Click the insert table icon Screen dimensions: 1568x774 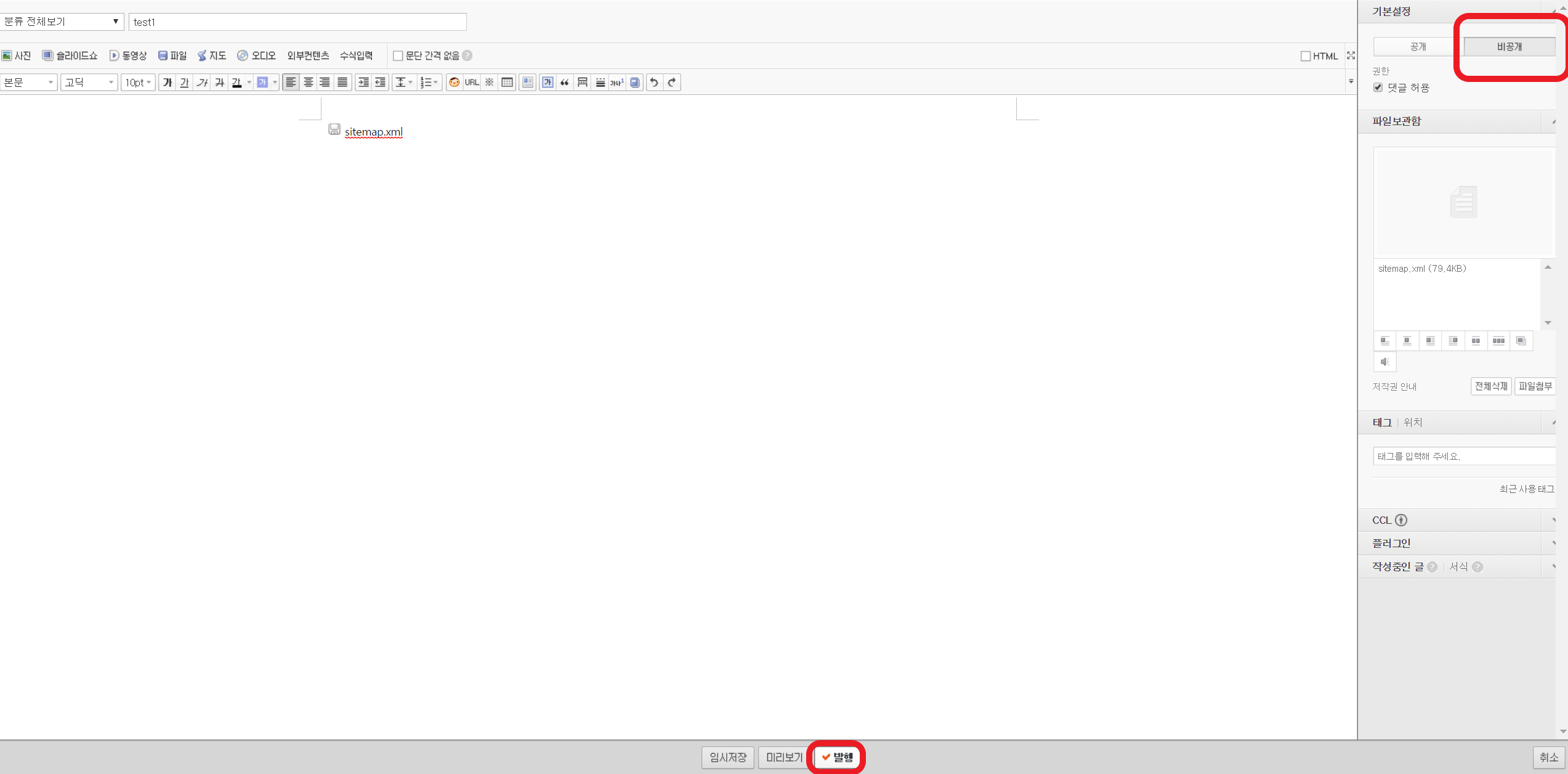(507, 83)
